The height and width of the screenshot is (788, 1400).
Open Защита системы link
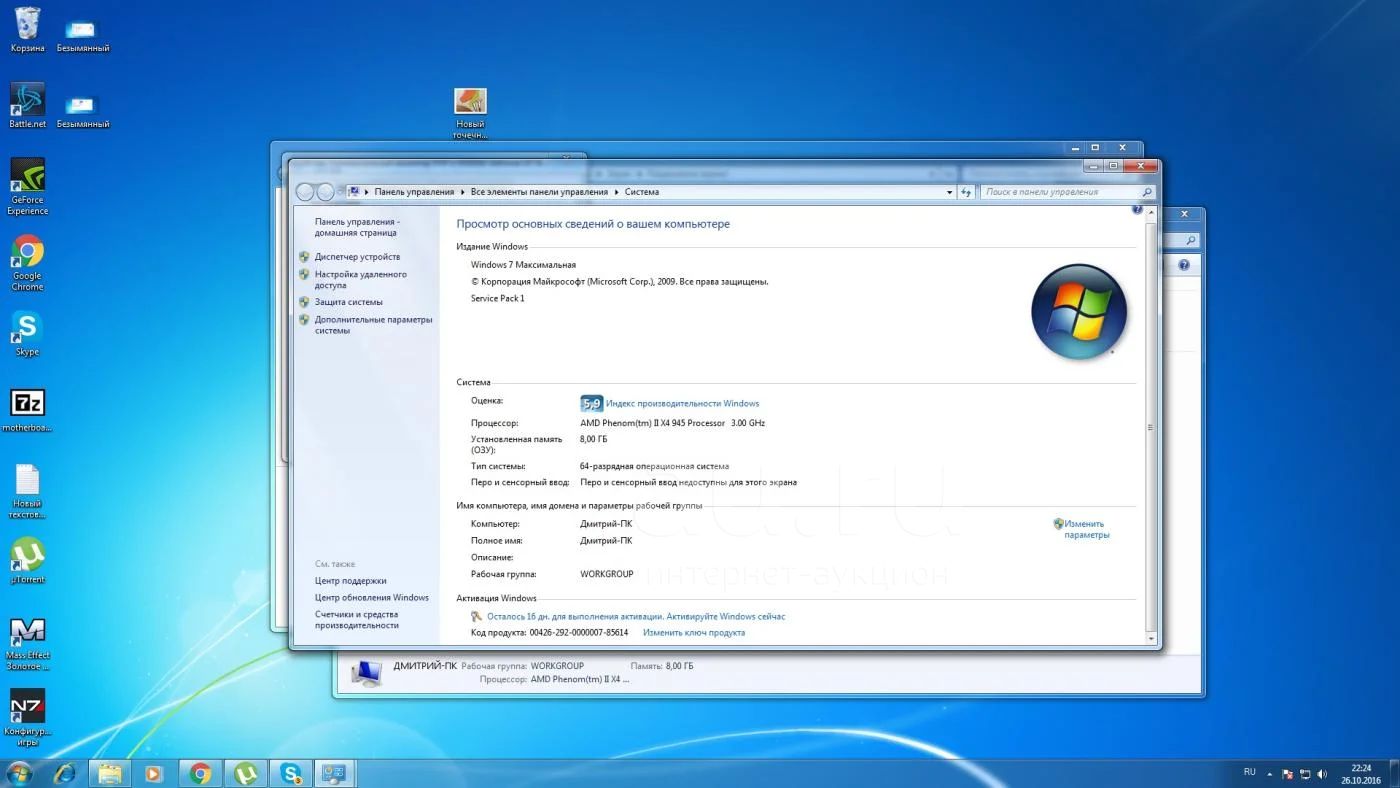[348, 302]
